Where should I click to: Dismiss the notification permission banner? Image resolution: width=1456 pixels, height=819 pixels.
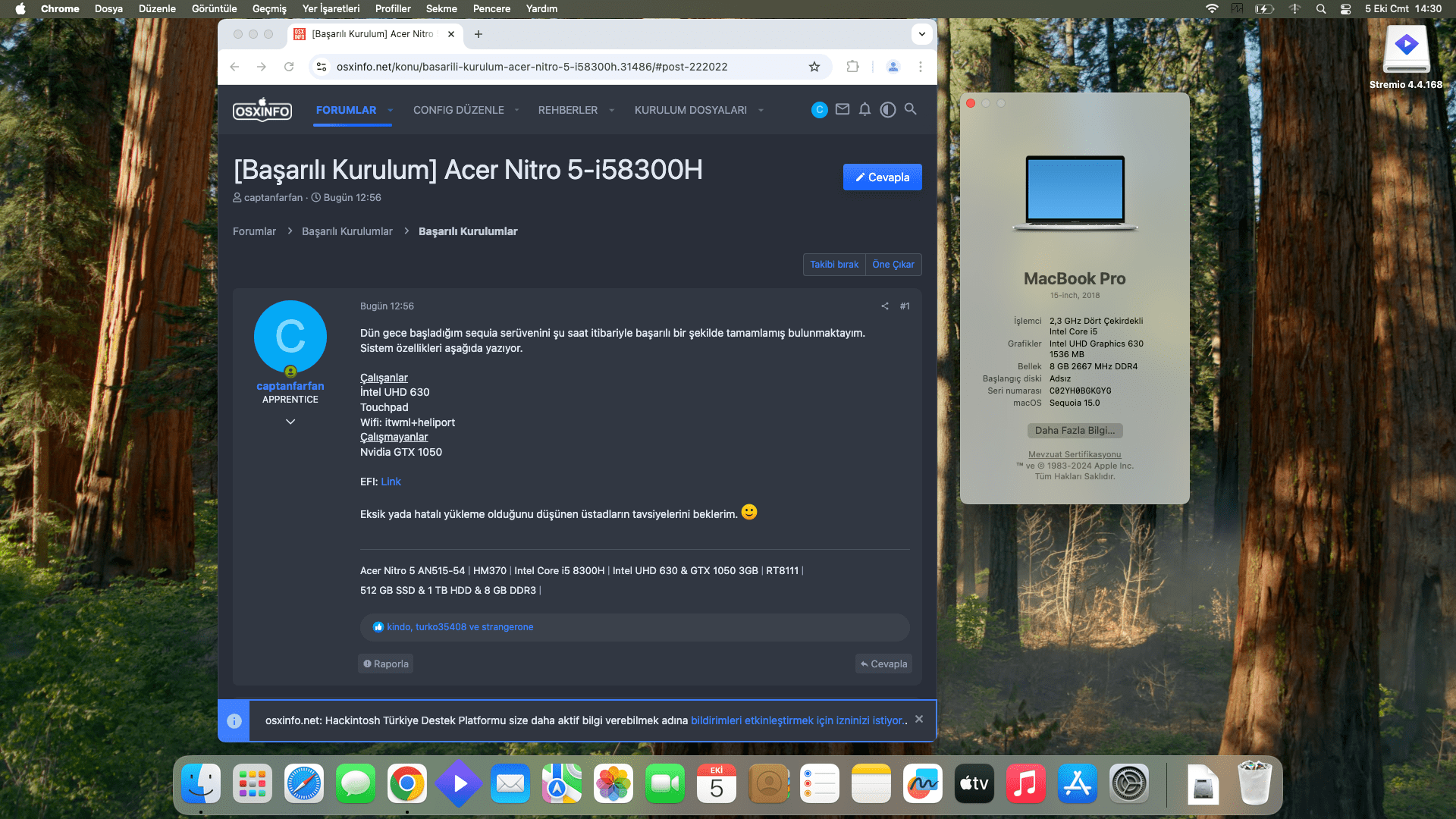[919, 719]
